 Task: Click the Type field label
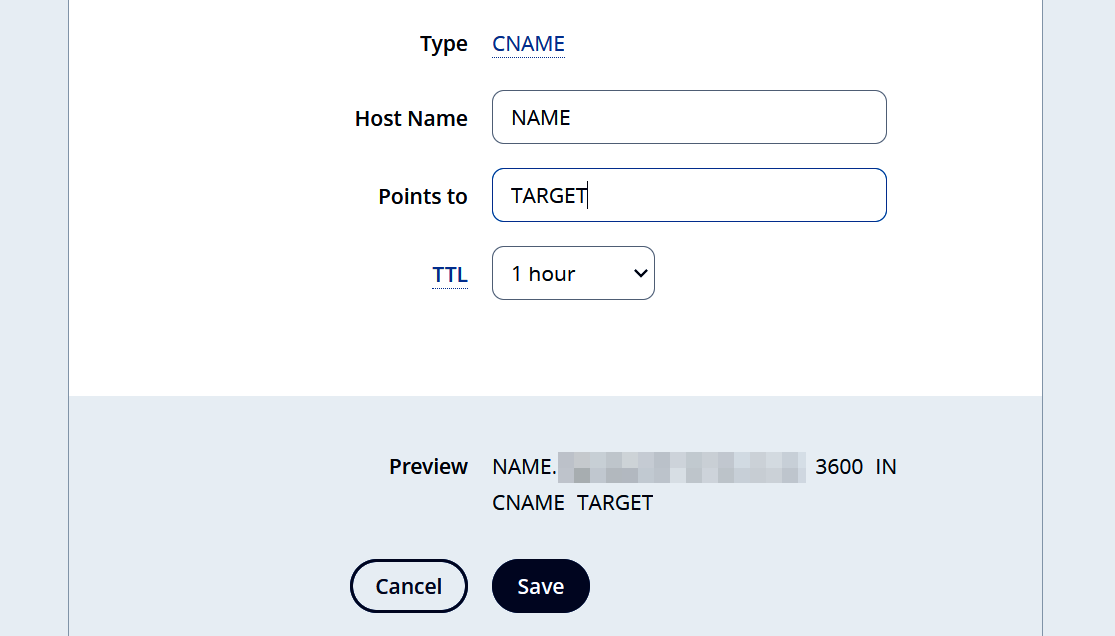443,44
